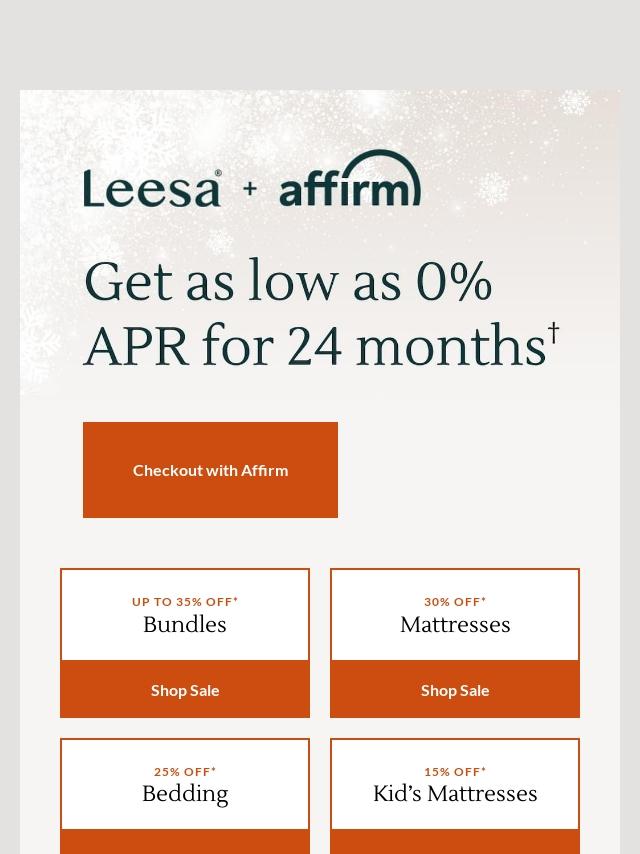Open the Mattresses category title

click(455, 625)
